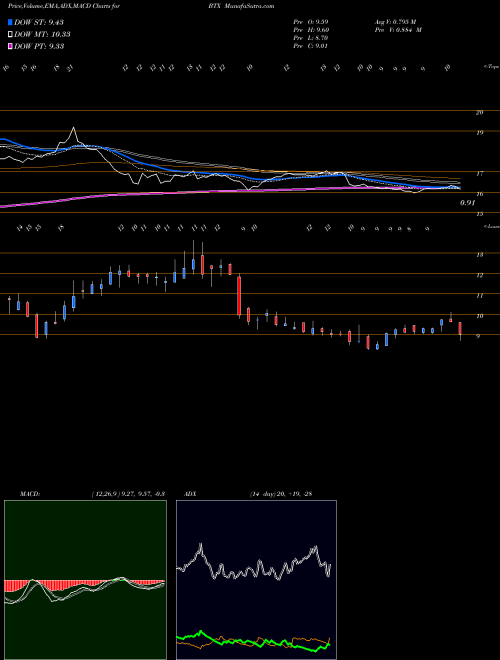Select the 'DOW MT: 10.33' legend label
Image resolution: width=500 pixels, height=660 pixels.
point(42,35)
